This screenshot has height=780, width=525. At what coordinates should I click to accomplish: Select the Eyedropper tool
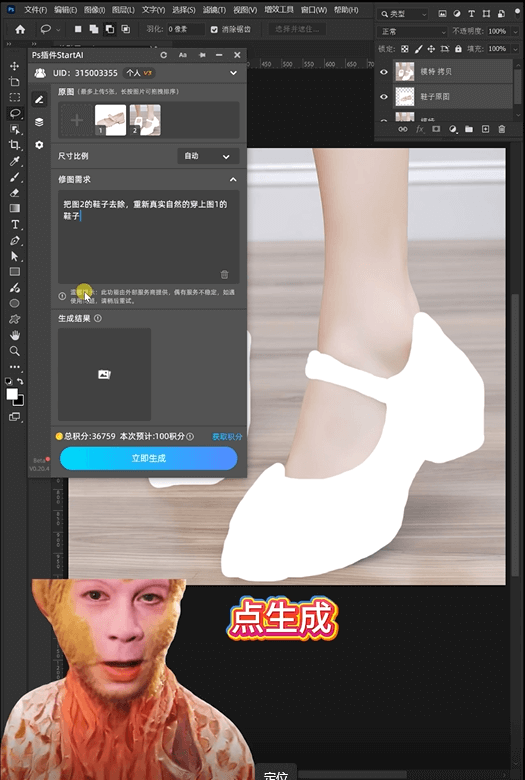(x=14, y=161)
